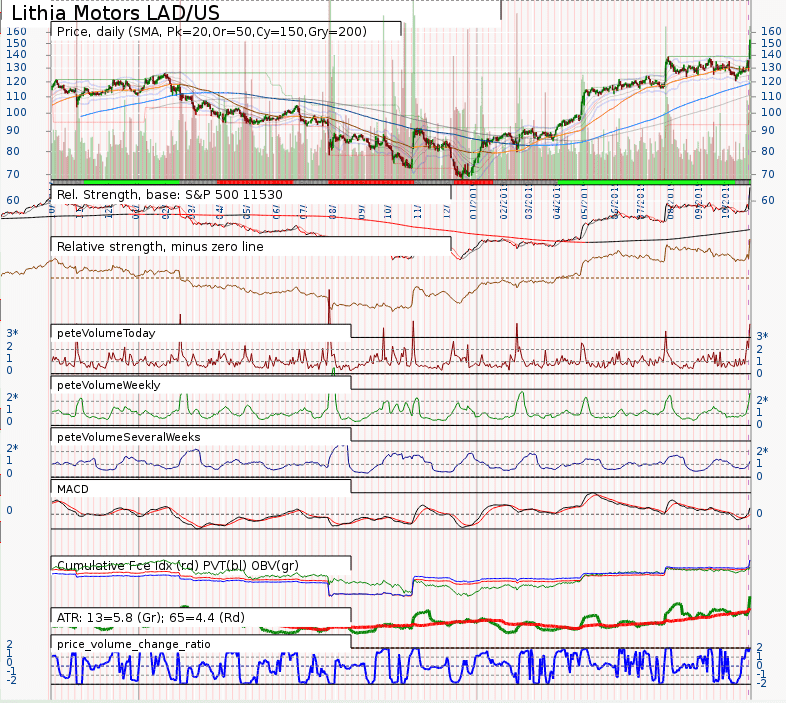The width and height of the screenshot is (786, 703).
Task: Click the -2 value on left price_volume_change_ratio axis
Action: [11, 680]
